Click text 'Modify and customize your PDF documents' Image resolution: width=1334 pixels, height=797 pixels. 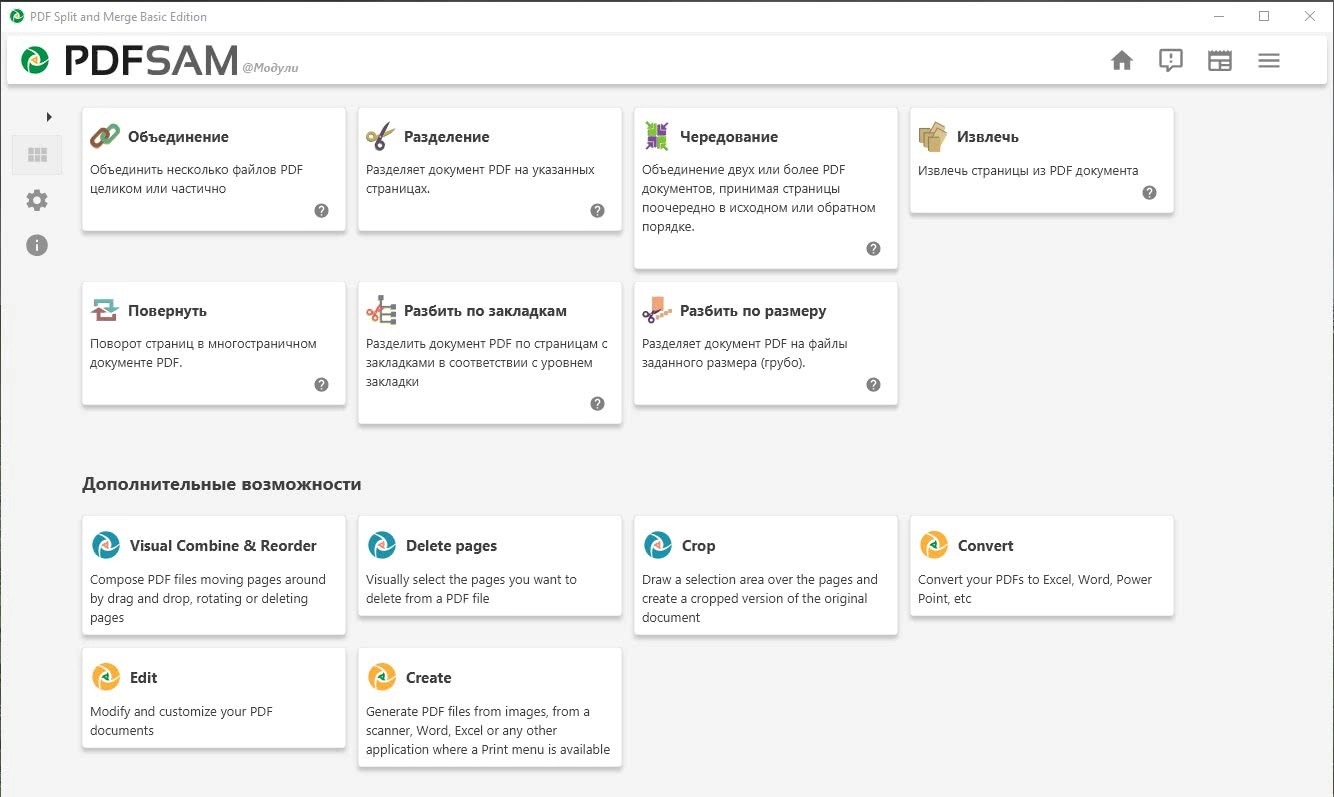tap(181, 721)
